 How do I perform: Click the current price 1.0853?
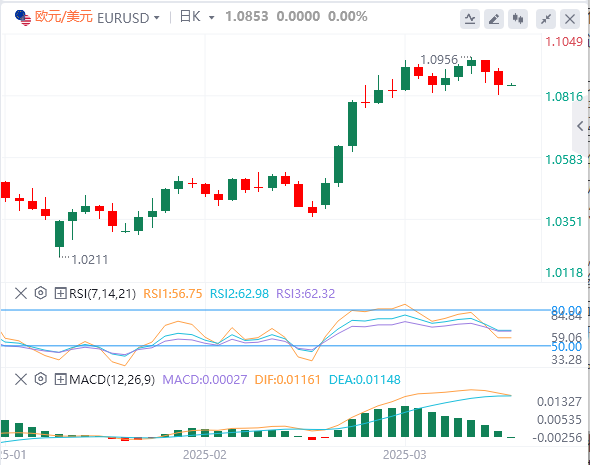point(247,17)
